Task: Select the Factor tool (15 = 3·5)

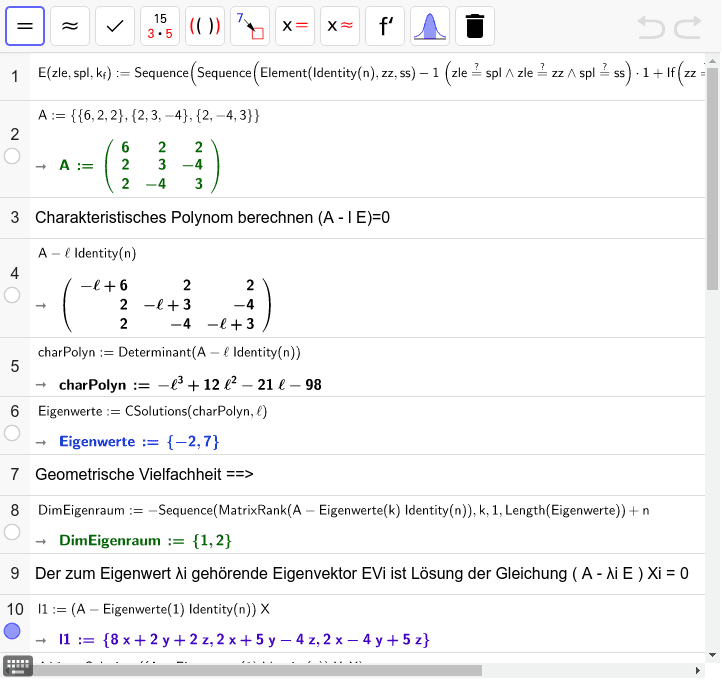Action: [x=160, y=26]
